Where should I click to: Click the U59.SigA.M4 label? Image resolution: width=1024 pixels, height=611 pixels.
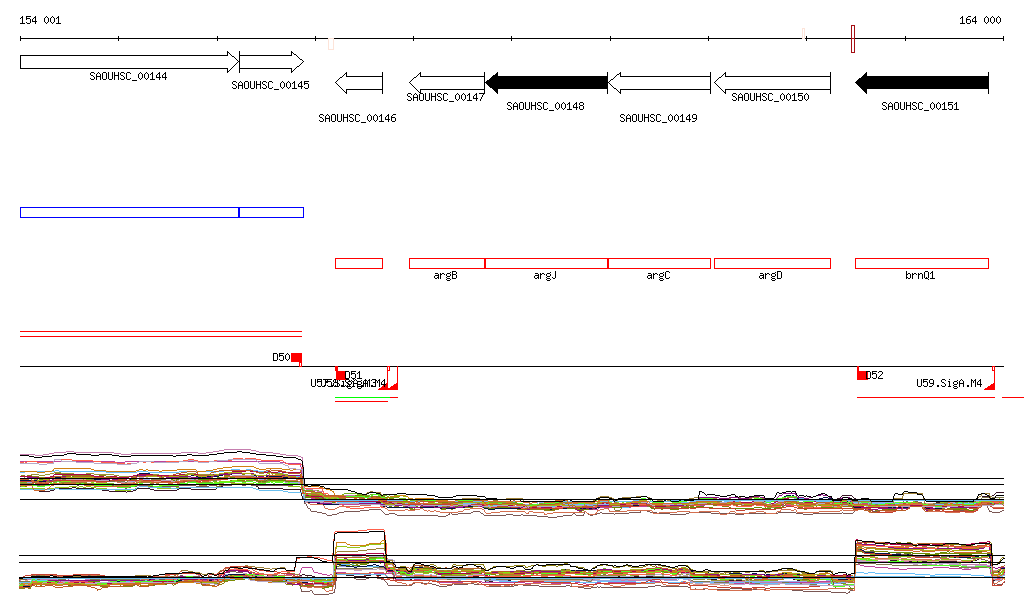click(x=949, y=383)
